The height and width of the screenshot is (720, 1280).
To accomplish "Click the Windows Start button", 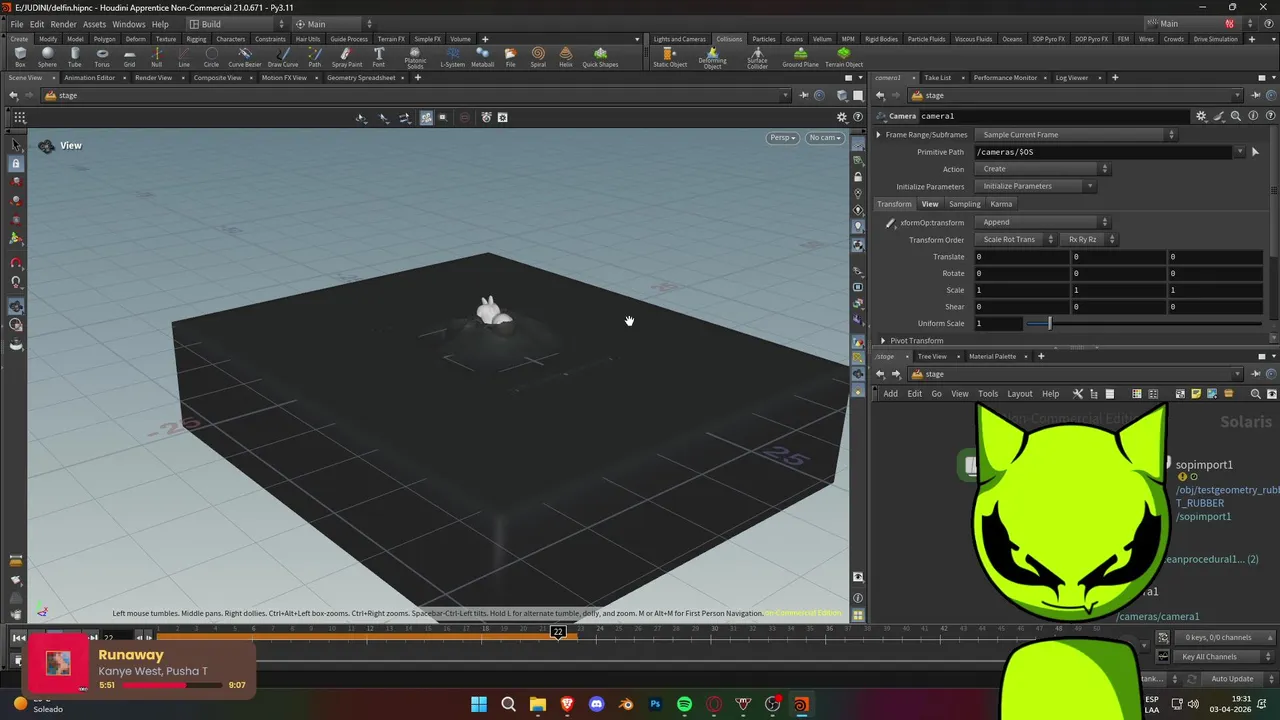I will coord(479,704).
